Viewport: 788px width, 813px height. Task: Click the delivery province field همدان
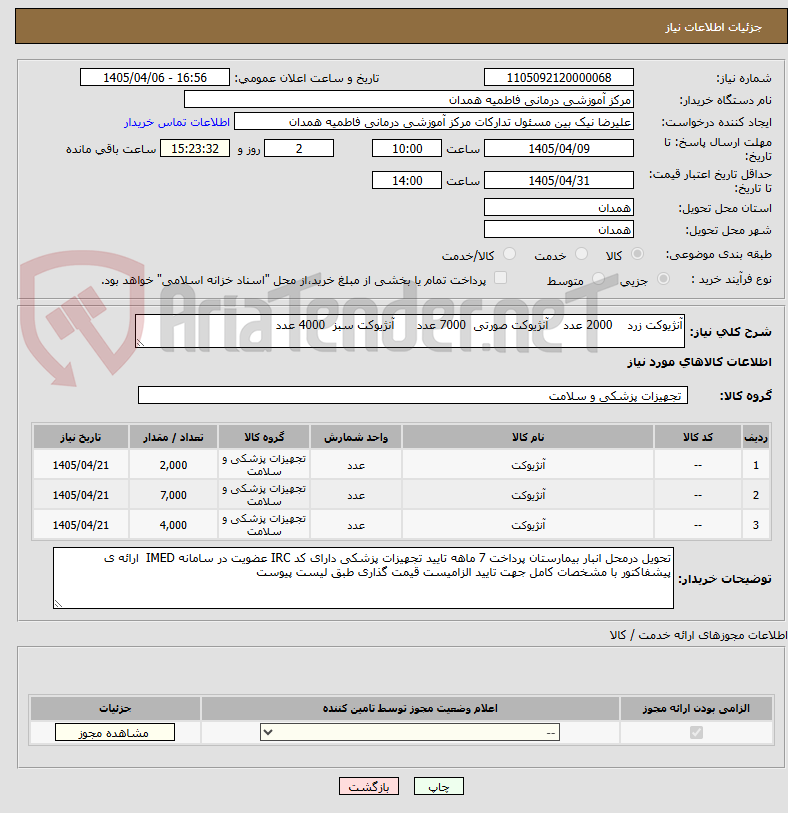(x=558, y=207)
